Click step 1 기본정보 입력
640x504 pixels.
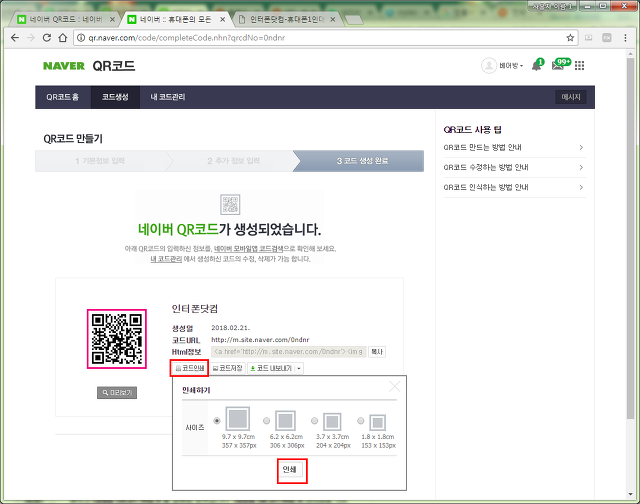pyautogui.click(x=100, y=161)
